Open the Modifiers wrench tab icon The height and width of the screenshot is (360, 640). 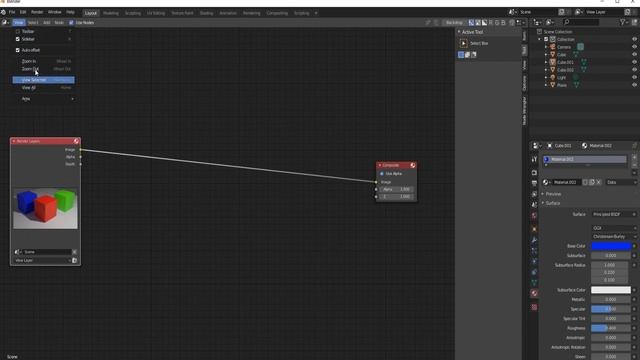point(534,240)
